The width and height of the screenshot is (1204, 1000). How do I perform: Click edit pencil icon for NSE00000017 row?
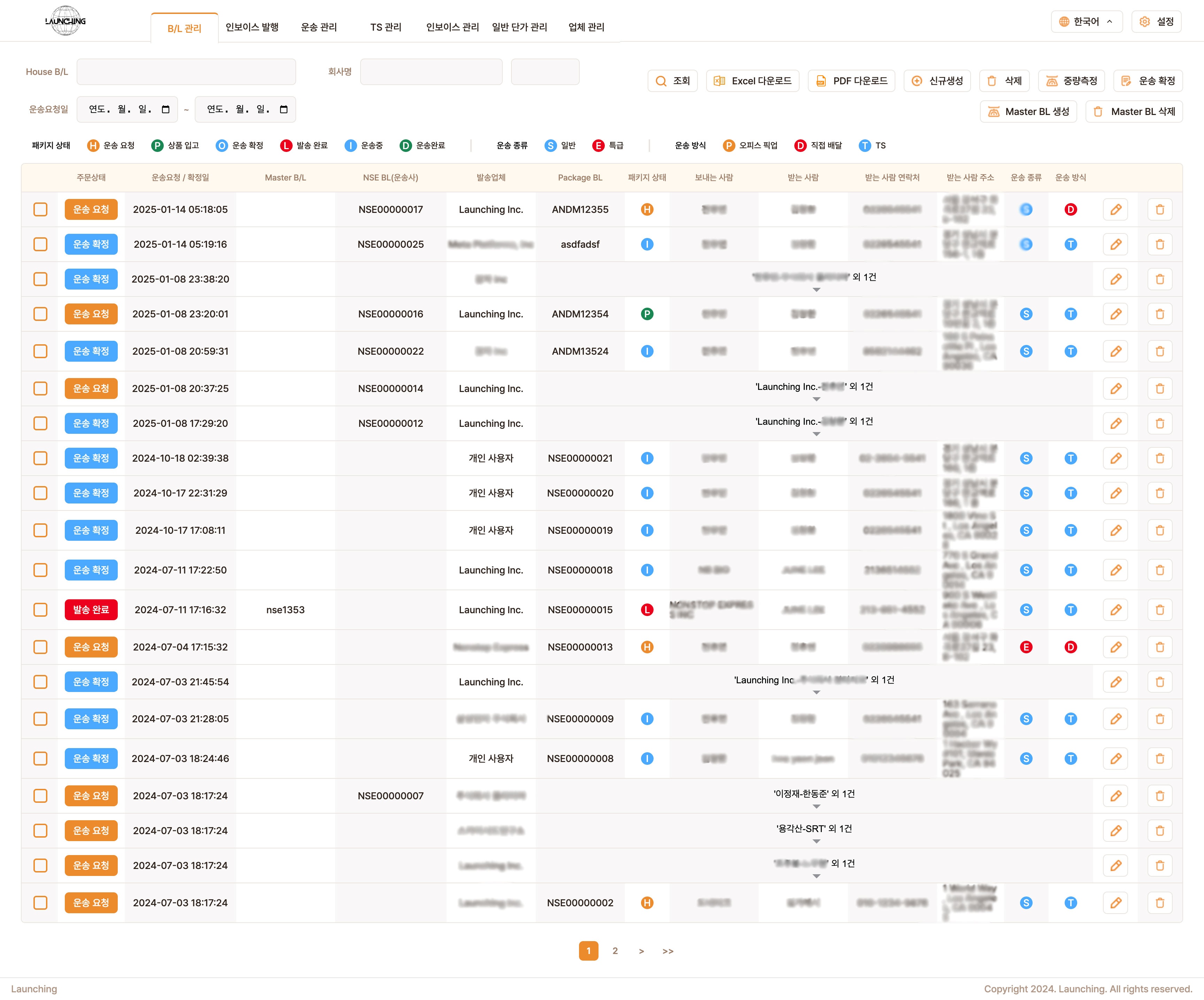pos(1115,209)
